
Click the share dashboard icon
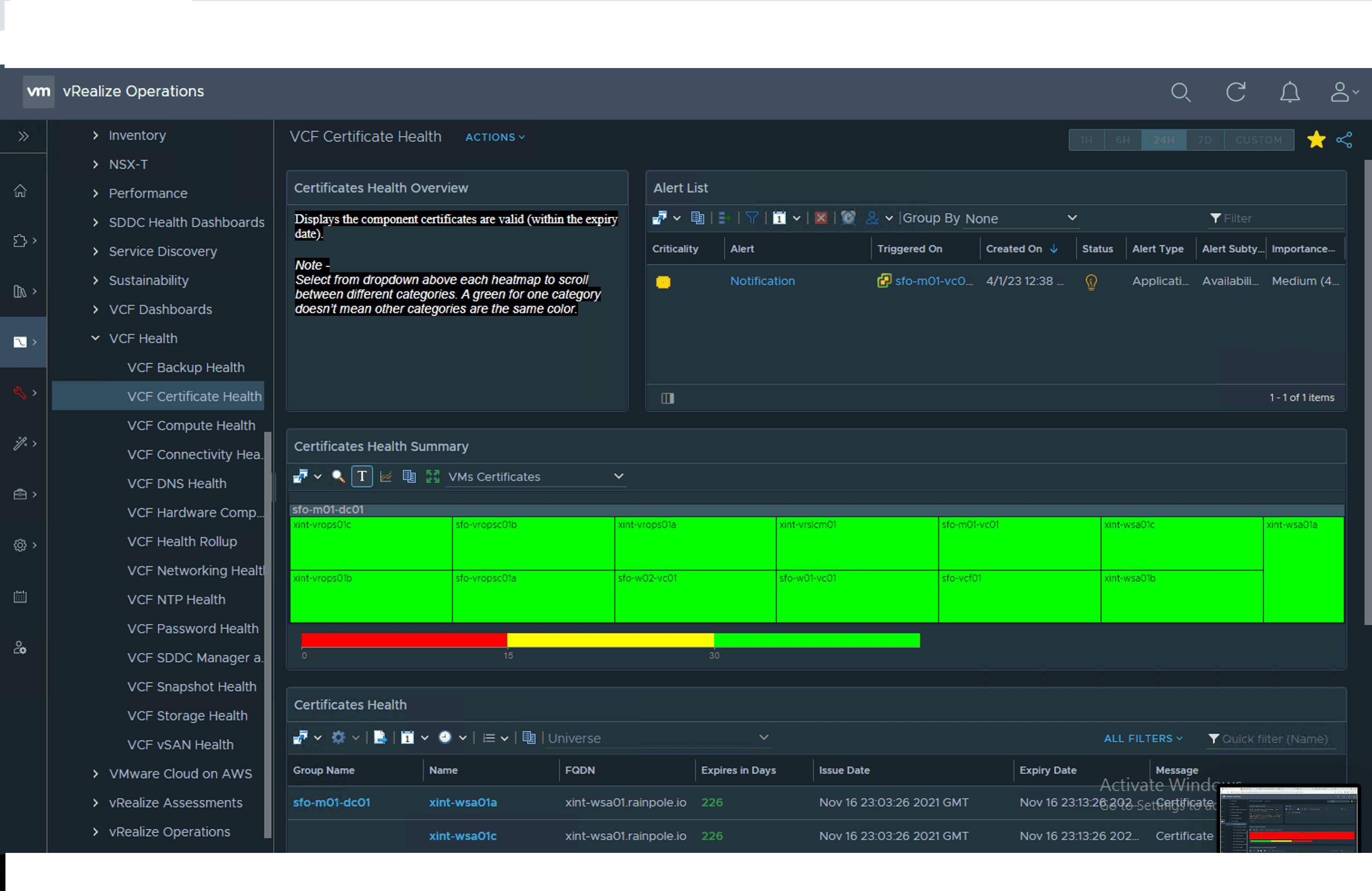pos(1344,140)
